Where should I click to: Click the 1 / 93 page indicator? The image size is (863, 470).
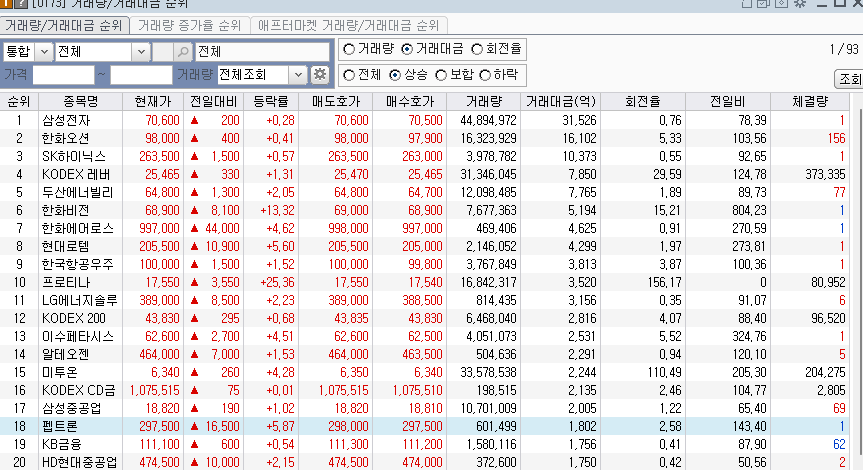click(x=844, y=50)
